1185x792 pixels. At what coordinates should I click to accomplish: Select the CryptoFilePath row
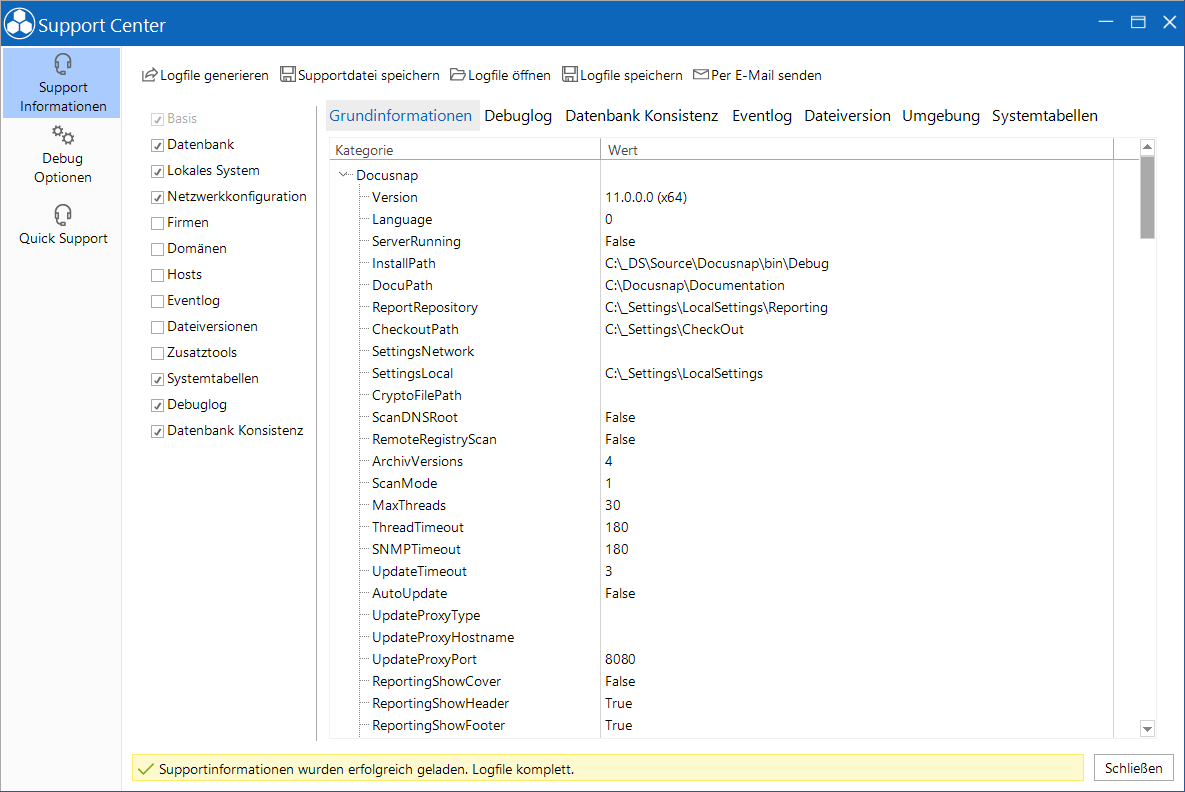(x=722, y=394)
